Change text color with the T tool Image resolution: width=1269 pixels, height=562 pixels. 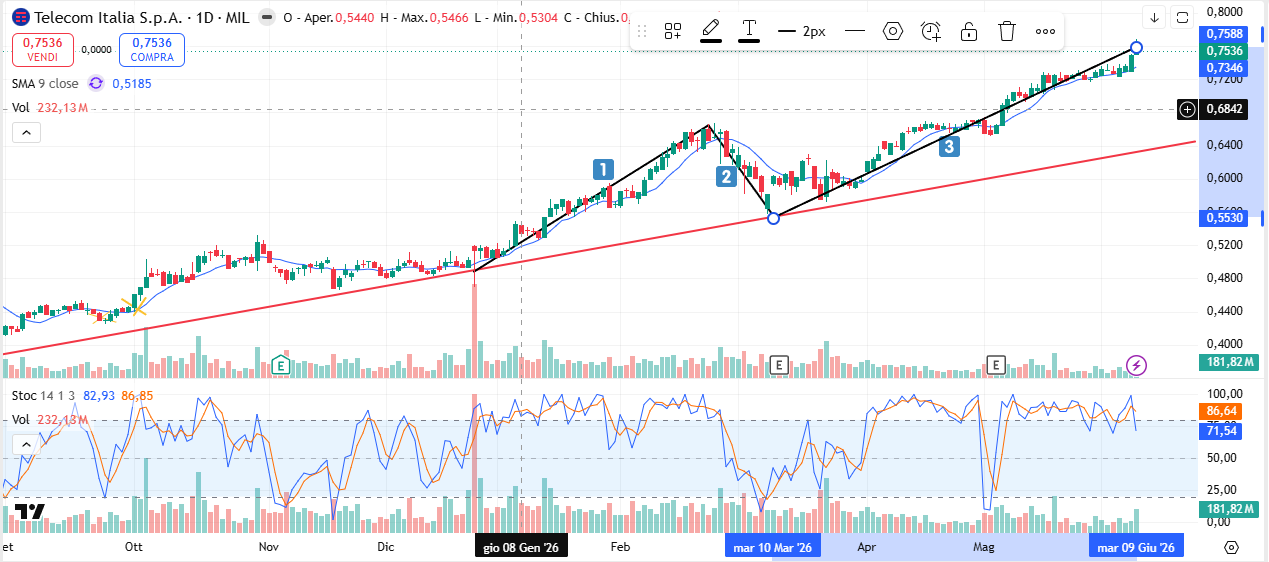click(749, 31)
